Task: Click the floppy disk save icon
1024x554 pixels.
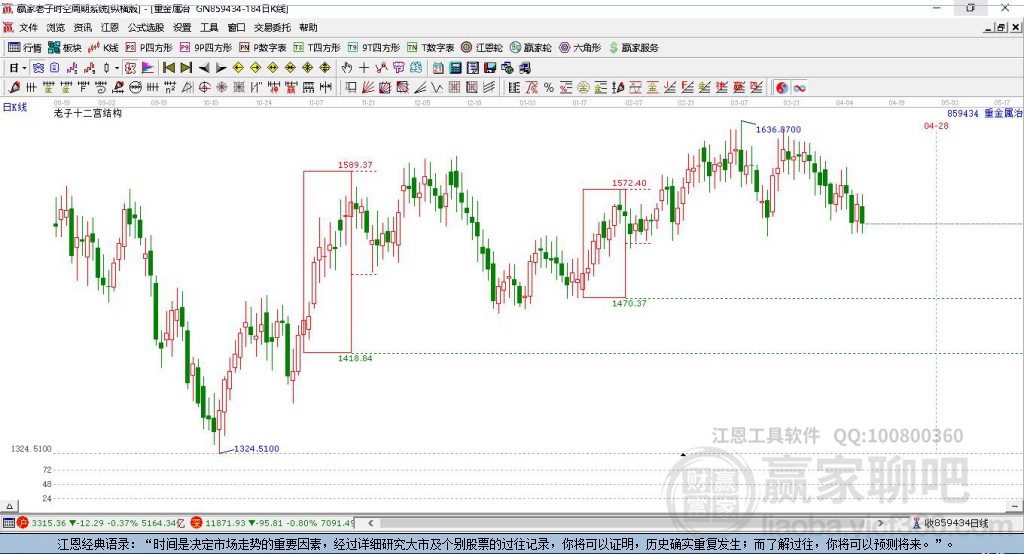Action: (x=490, y=67)
